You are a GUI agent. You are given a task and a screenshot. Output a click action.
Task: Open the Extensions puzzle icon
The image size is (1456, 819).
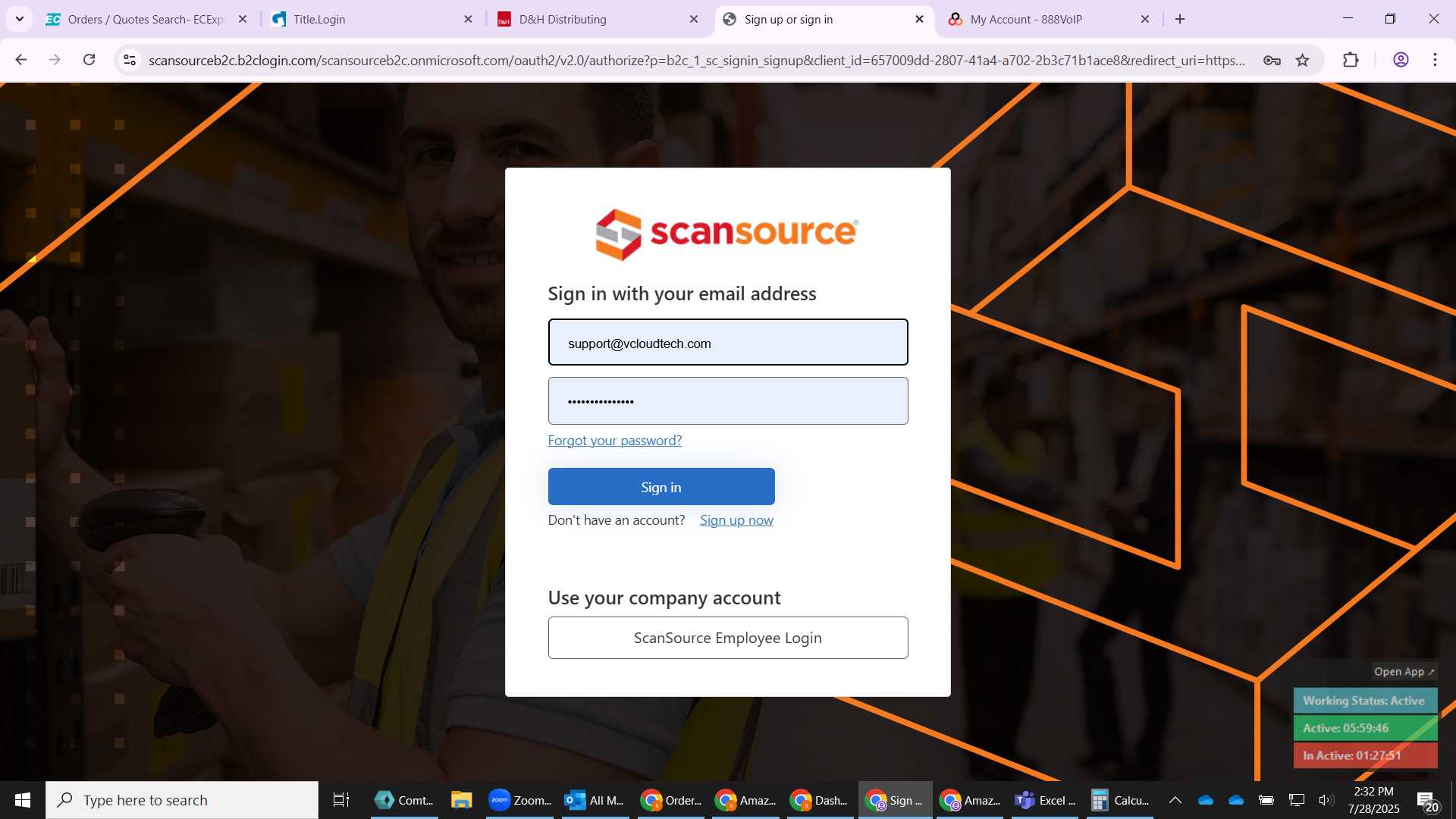coord(1351,60)
